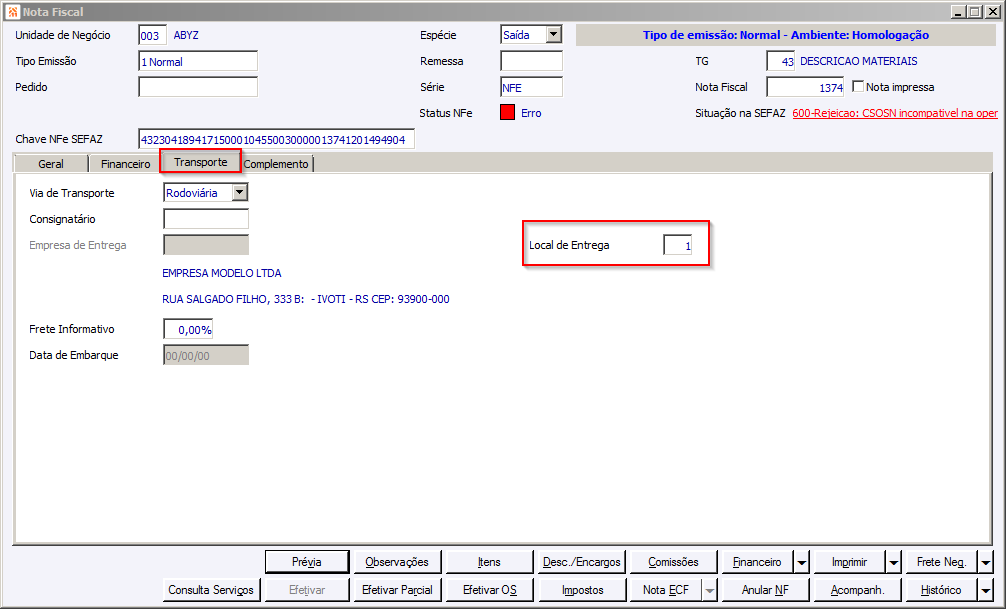The image size is (1006, 609).
Task: Open the arrow beside Nota ECF button
Action: [x=709, y=590]
